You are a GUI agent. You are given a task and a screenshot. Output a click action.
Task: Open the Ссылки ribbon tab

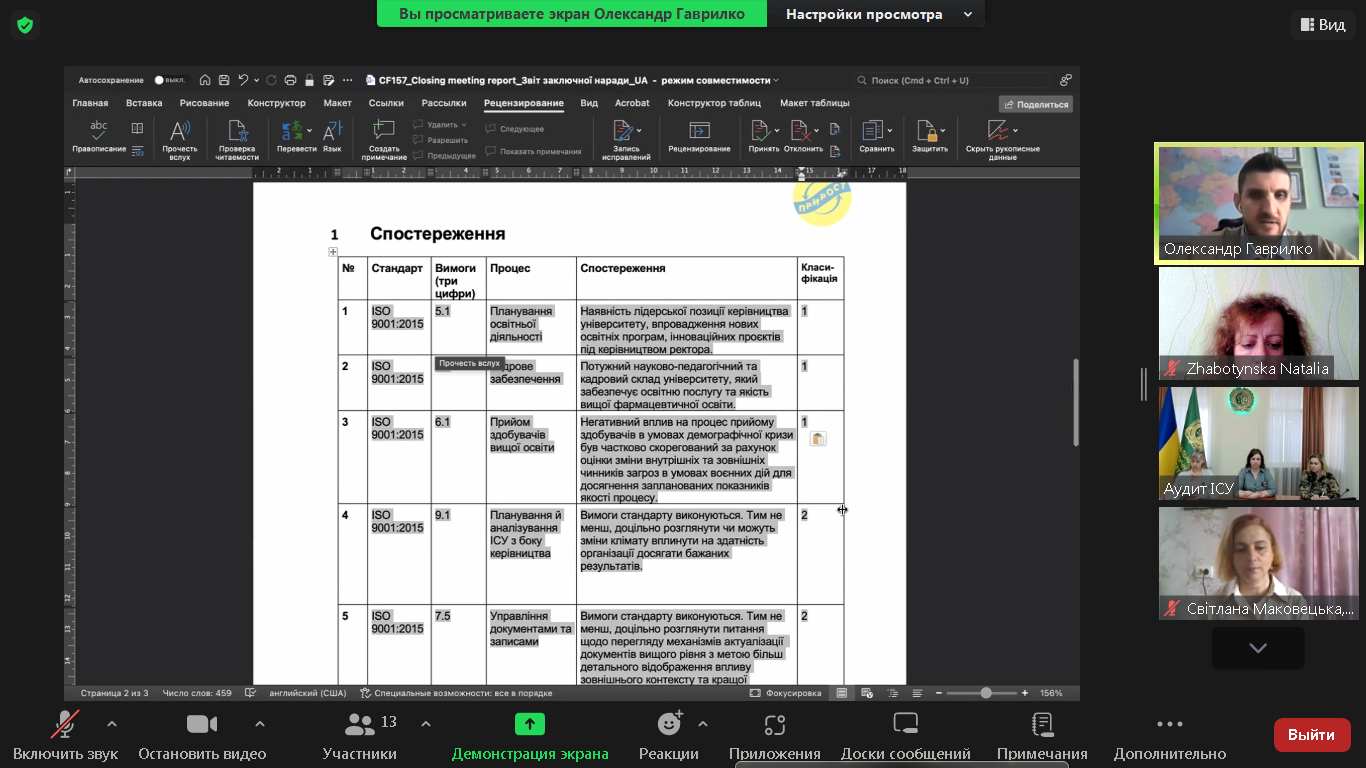[x=386, y=103]
